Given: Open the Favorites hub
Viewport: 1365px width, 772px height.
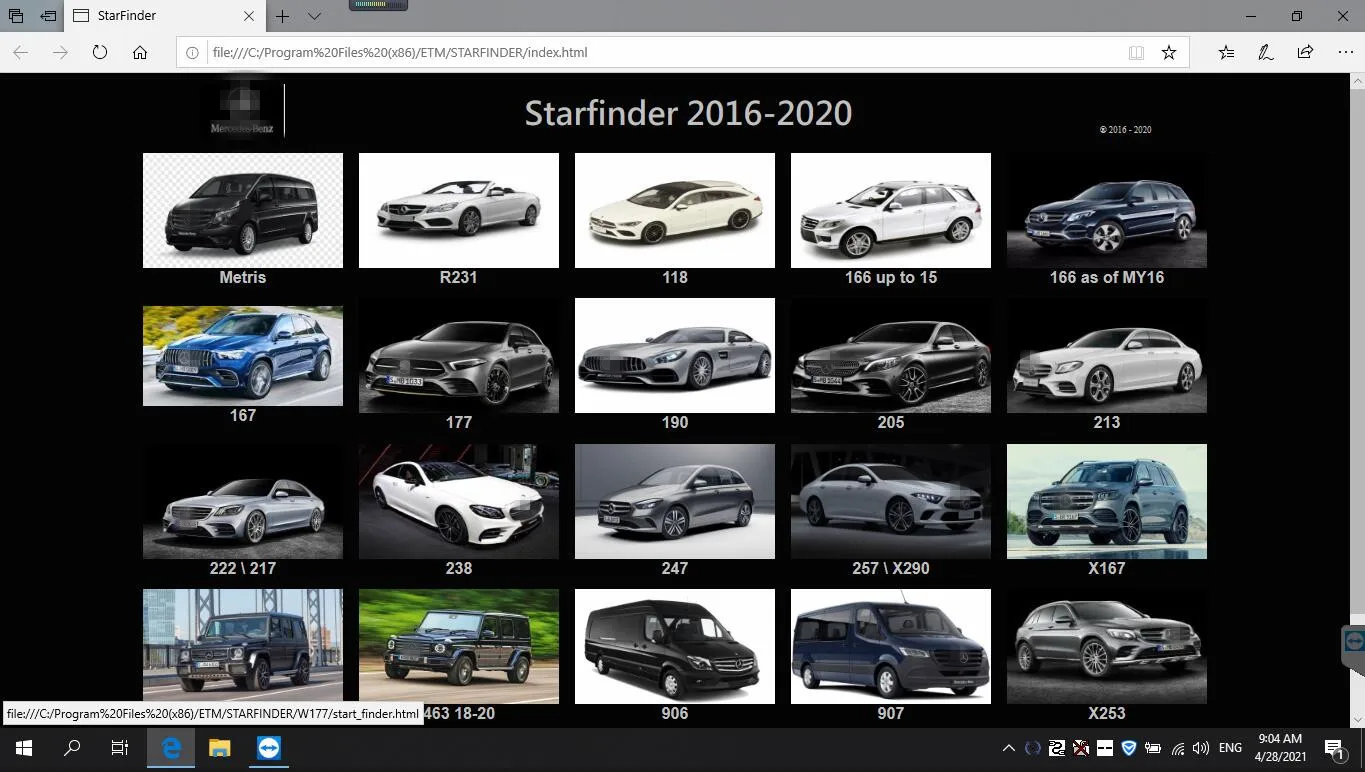Looking at the screenshot, I should 1226,52.
